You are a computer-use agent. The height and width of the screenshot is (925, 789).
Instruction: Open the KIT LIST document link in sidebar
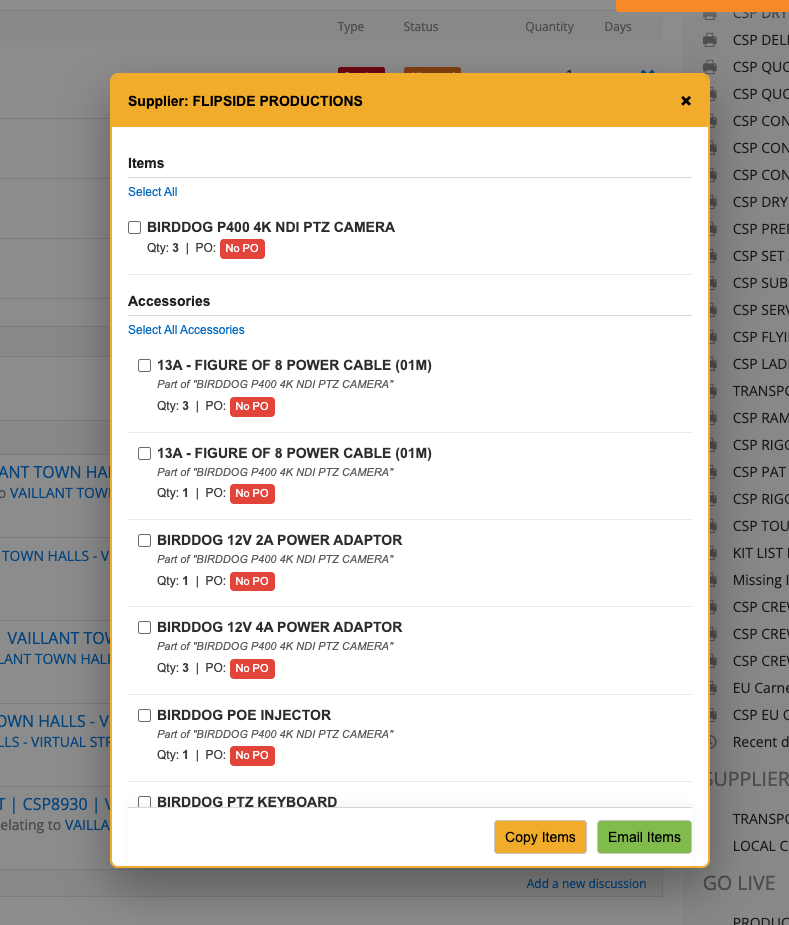[x=761, y=553]
